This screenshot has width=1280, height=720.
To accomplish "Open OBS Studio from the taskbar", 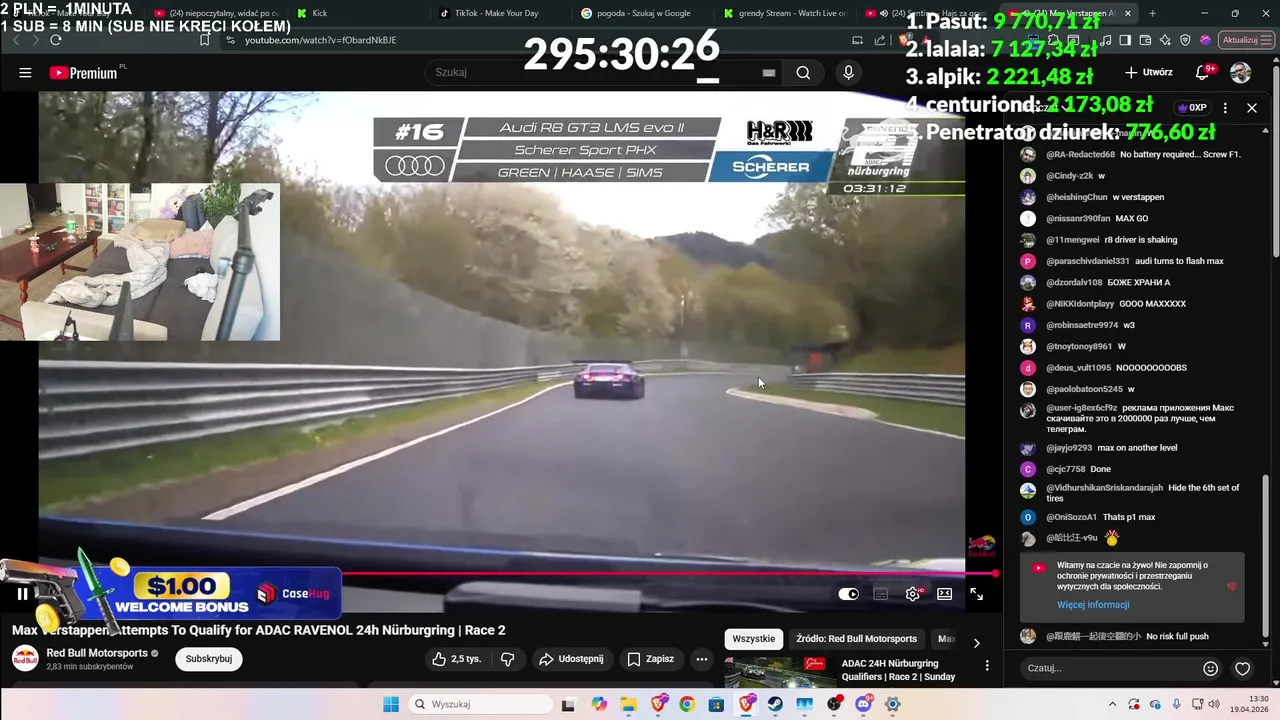I will 834,704.
